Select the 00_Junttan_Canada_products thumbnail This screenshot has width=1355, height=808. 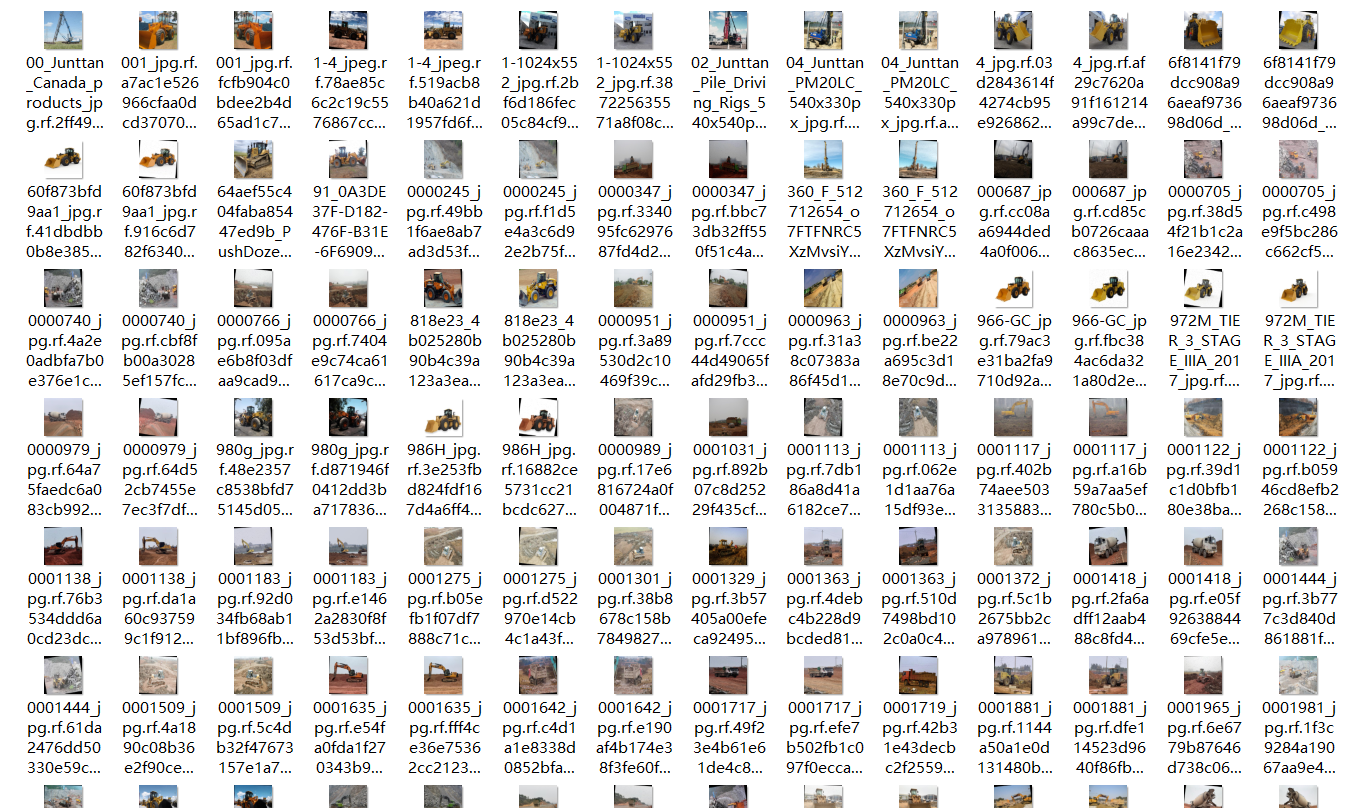[63, 31]
